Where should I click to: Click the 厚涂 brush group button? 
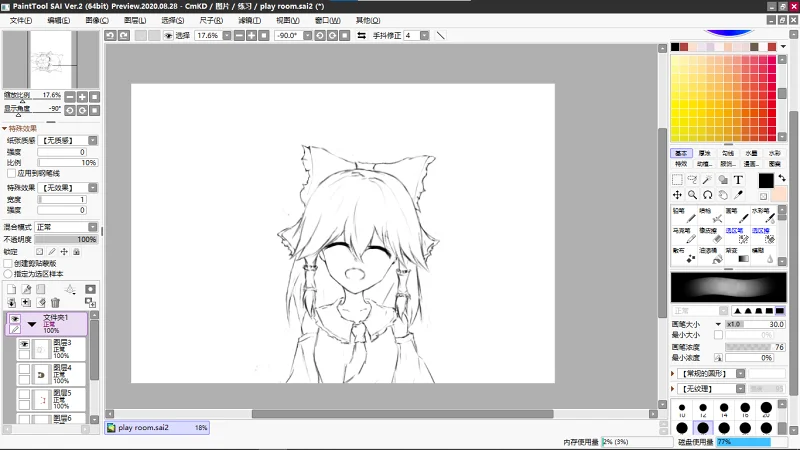(x=705, y=153)
